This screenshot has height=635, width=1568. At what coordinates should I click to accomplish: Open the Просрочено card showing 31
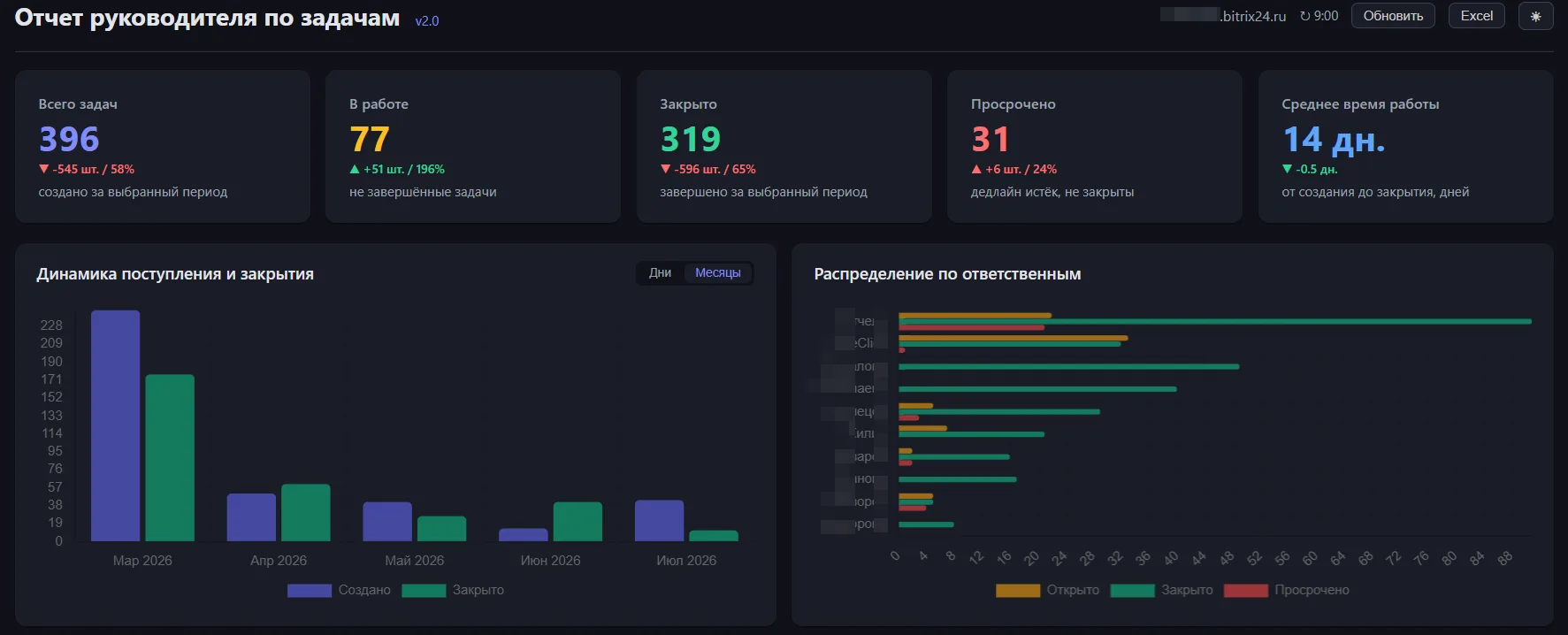click(x=1095, y=146)
